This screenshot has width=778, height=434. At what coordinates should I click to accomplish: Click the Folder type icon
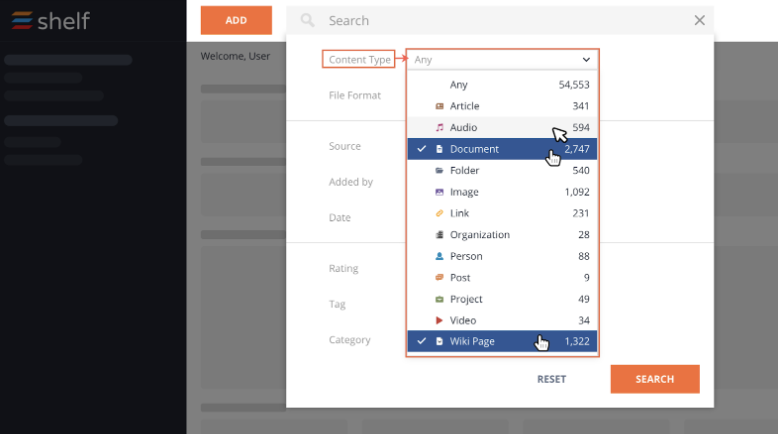pos(439,171)
